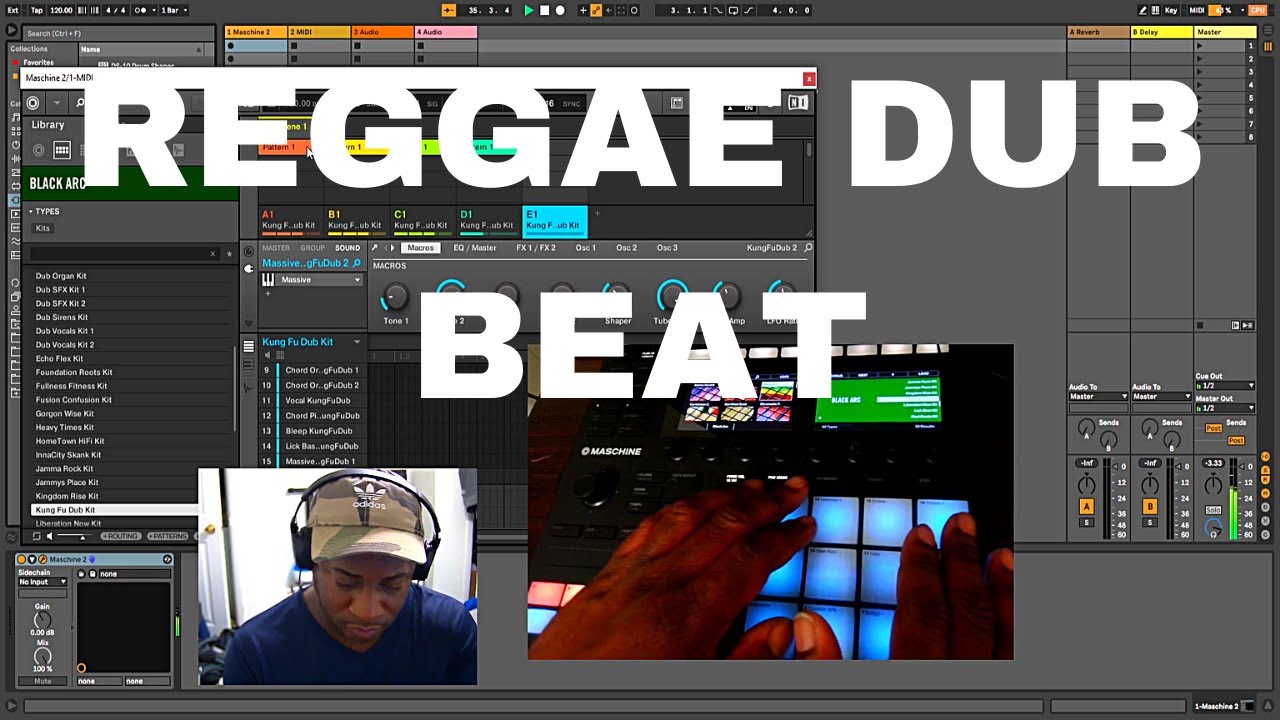
Task: Switch to the MASTER tab
Action: pos(276,248)
